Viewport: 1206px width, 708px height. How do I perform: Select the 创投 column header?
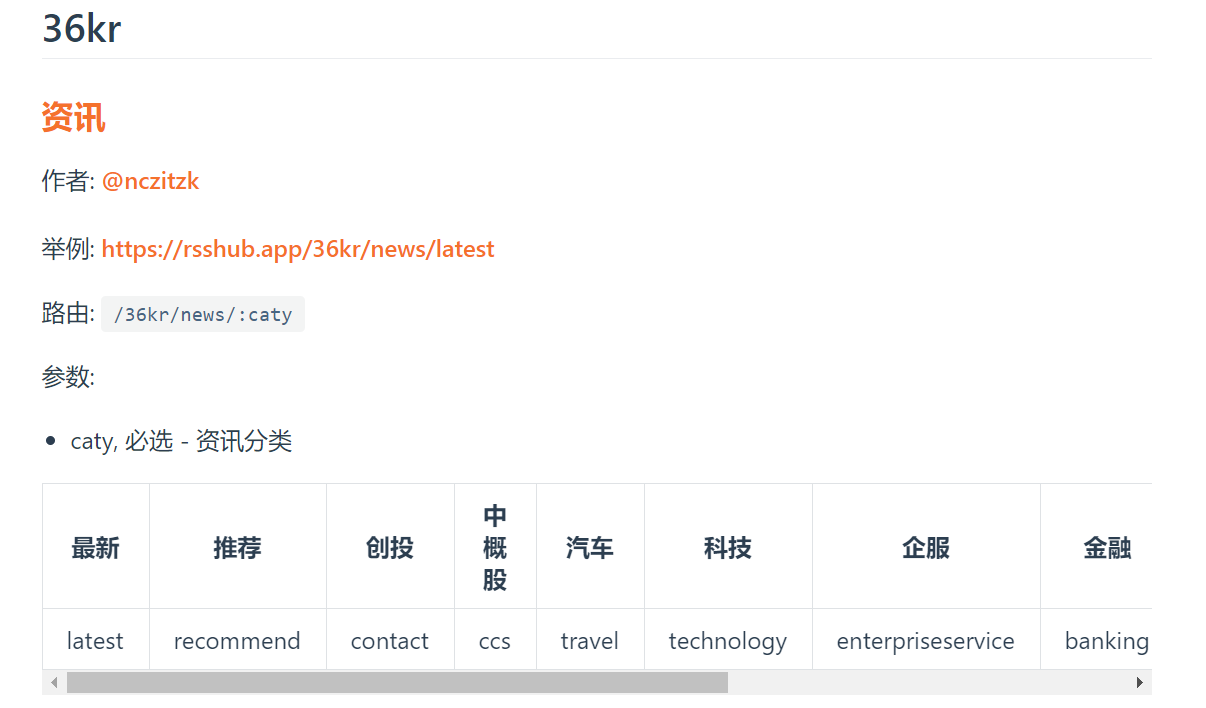click(389, 548)
